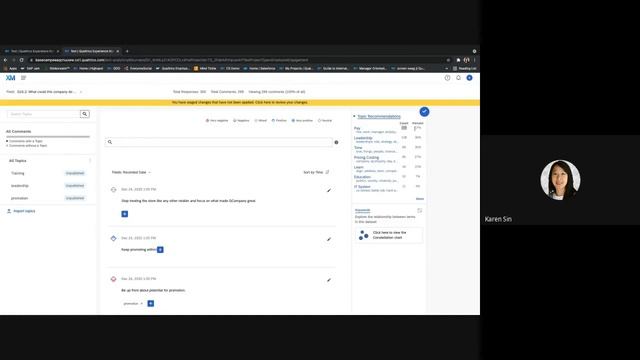This screenshot has height=360, width=640.
Task: Select the Leadership recommended topic
Action: pos(363,138)
